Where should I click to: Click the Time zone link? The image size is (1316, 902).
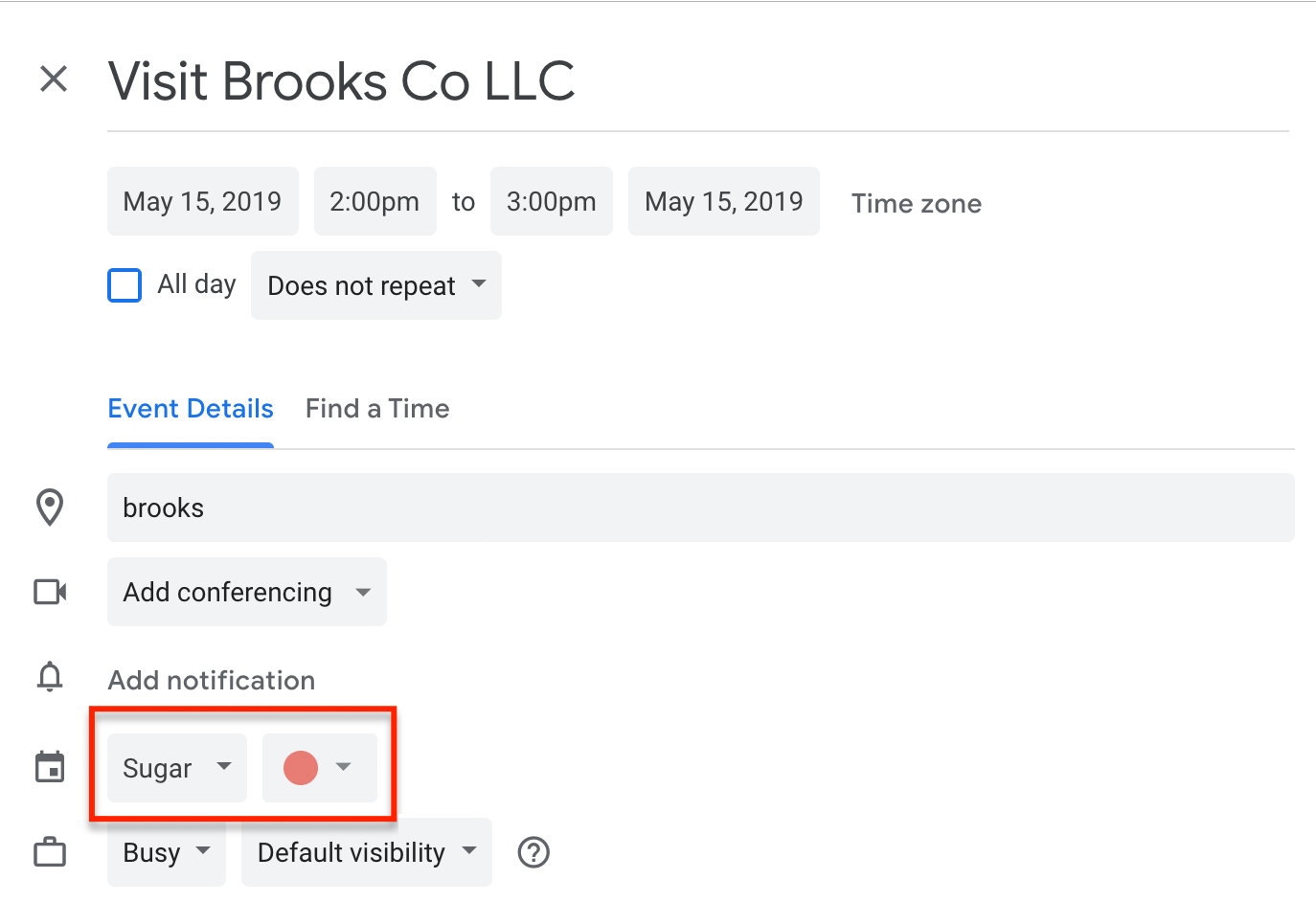pos(916,203)
